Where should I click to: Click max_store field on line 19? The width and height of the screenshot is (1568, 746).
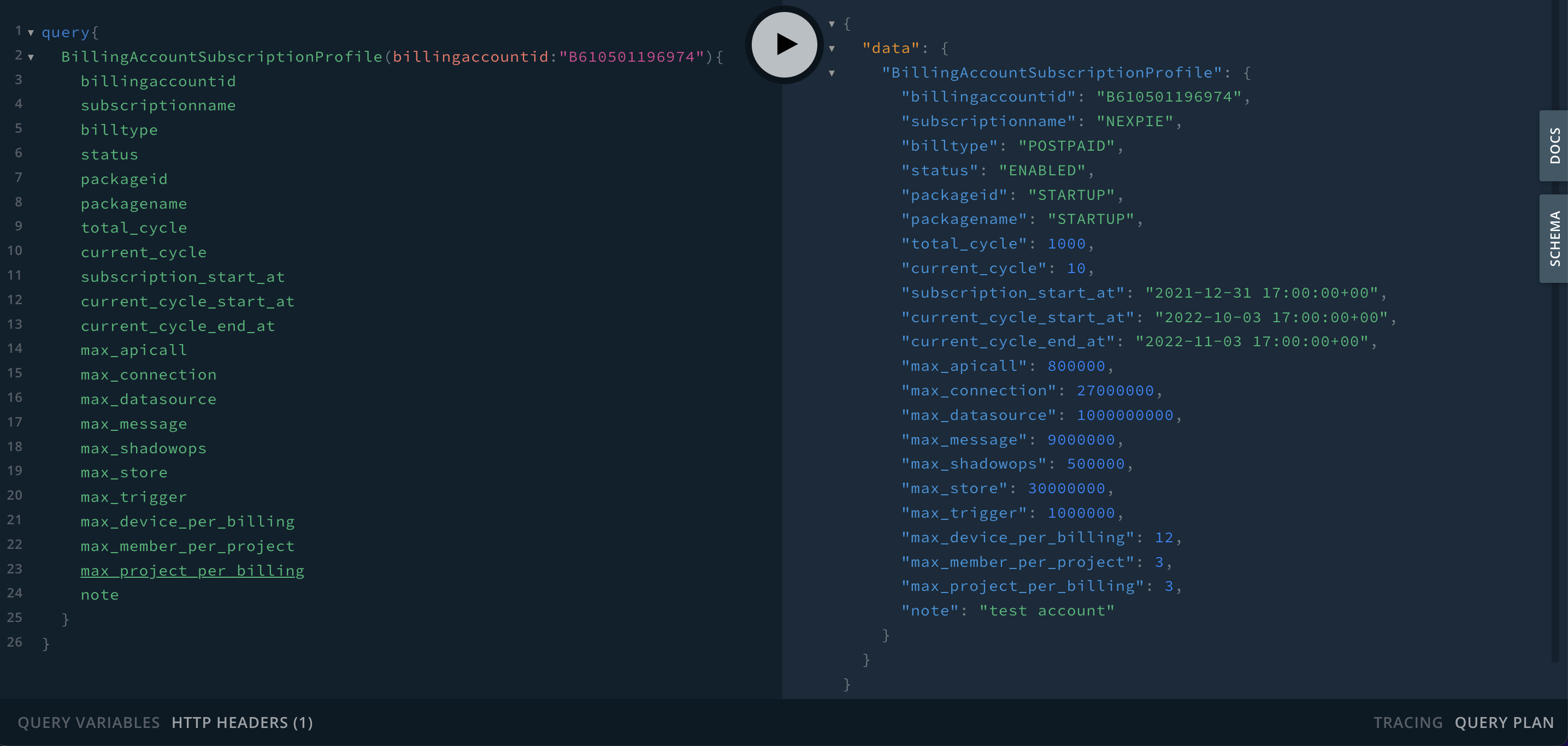[124, 473]
